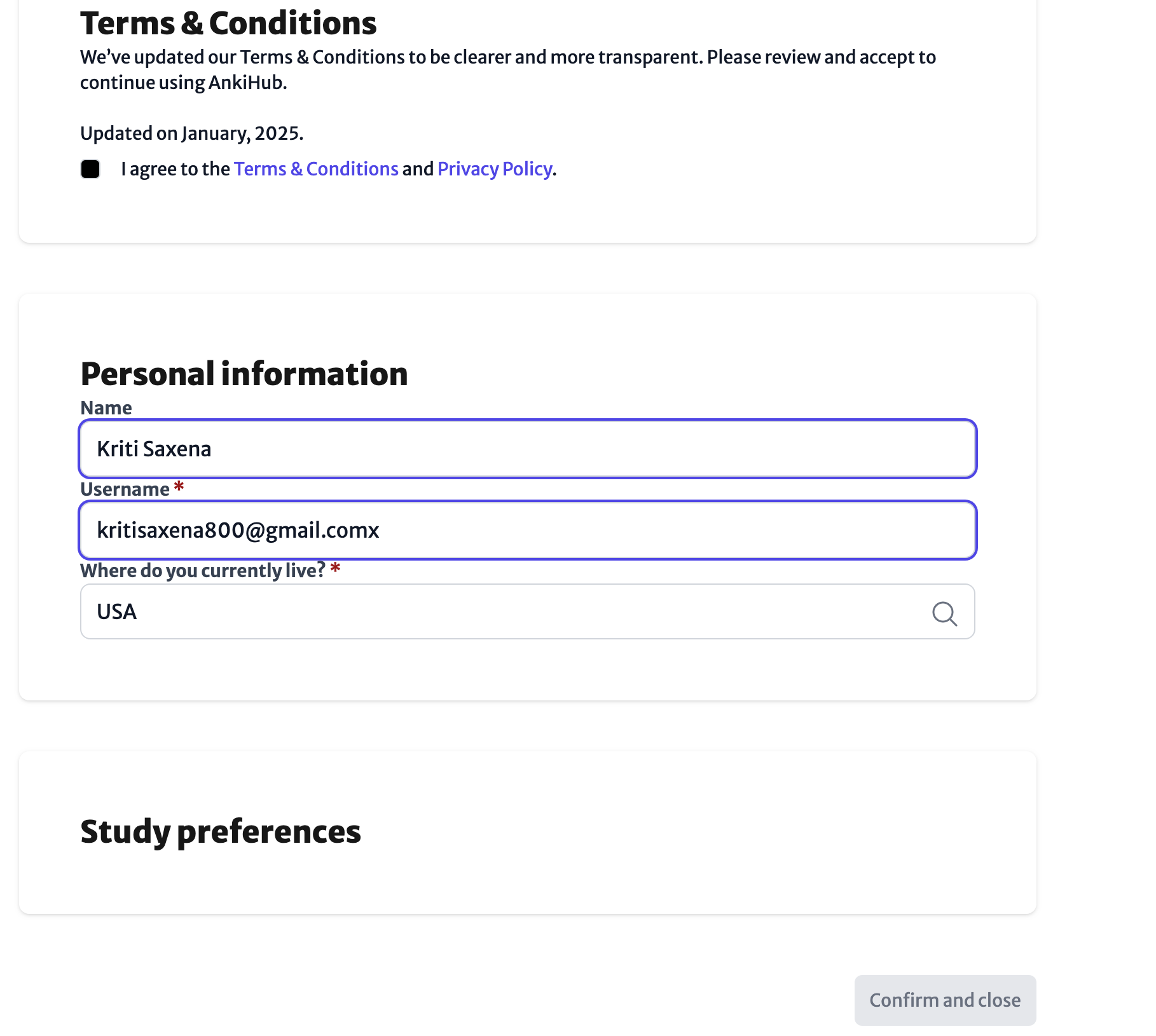Click the magnifier icon in country field
The width and height of the screenshot is (1156, 1036).
[944, 613]
